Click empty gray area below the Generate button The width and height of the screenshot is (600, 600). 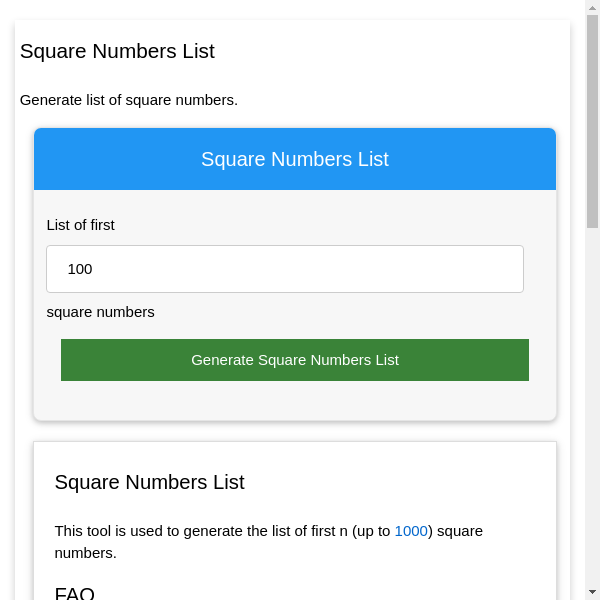(294, 402)
